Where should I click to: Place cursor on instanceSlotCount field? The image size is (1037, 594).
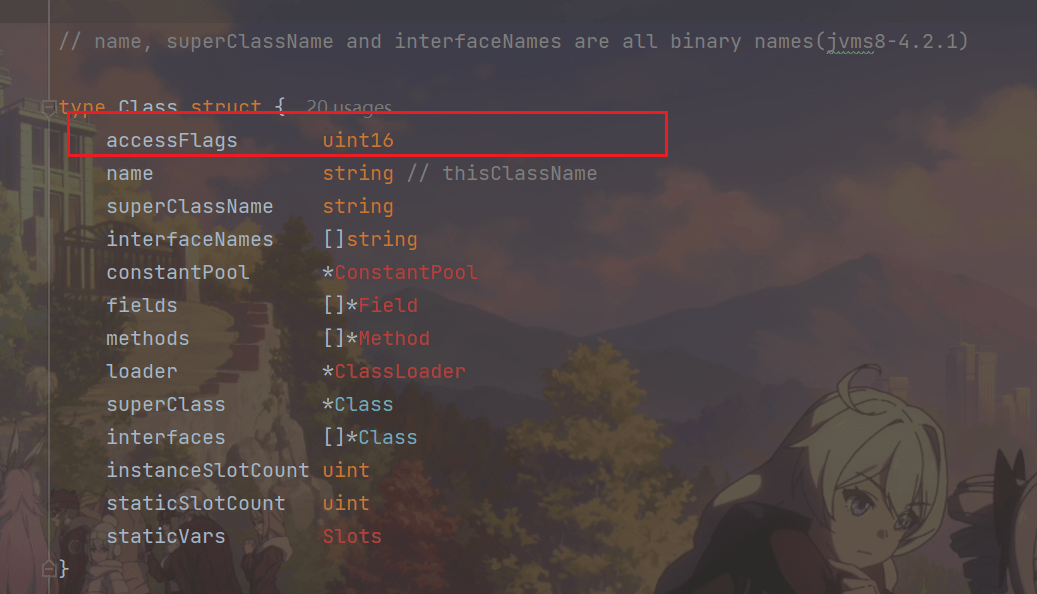tap(208, 470)
